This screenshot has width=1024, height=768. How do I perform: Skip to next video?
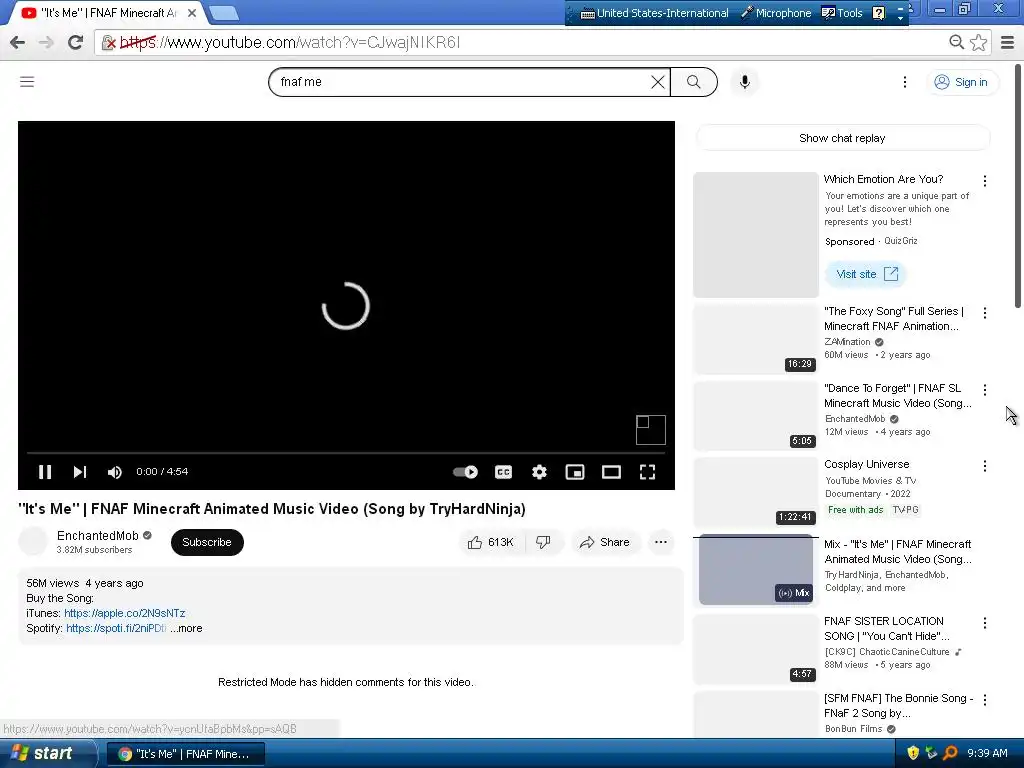pyautogui.click(x=80, y=472)
